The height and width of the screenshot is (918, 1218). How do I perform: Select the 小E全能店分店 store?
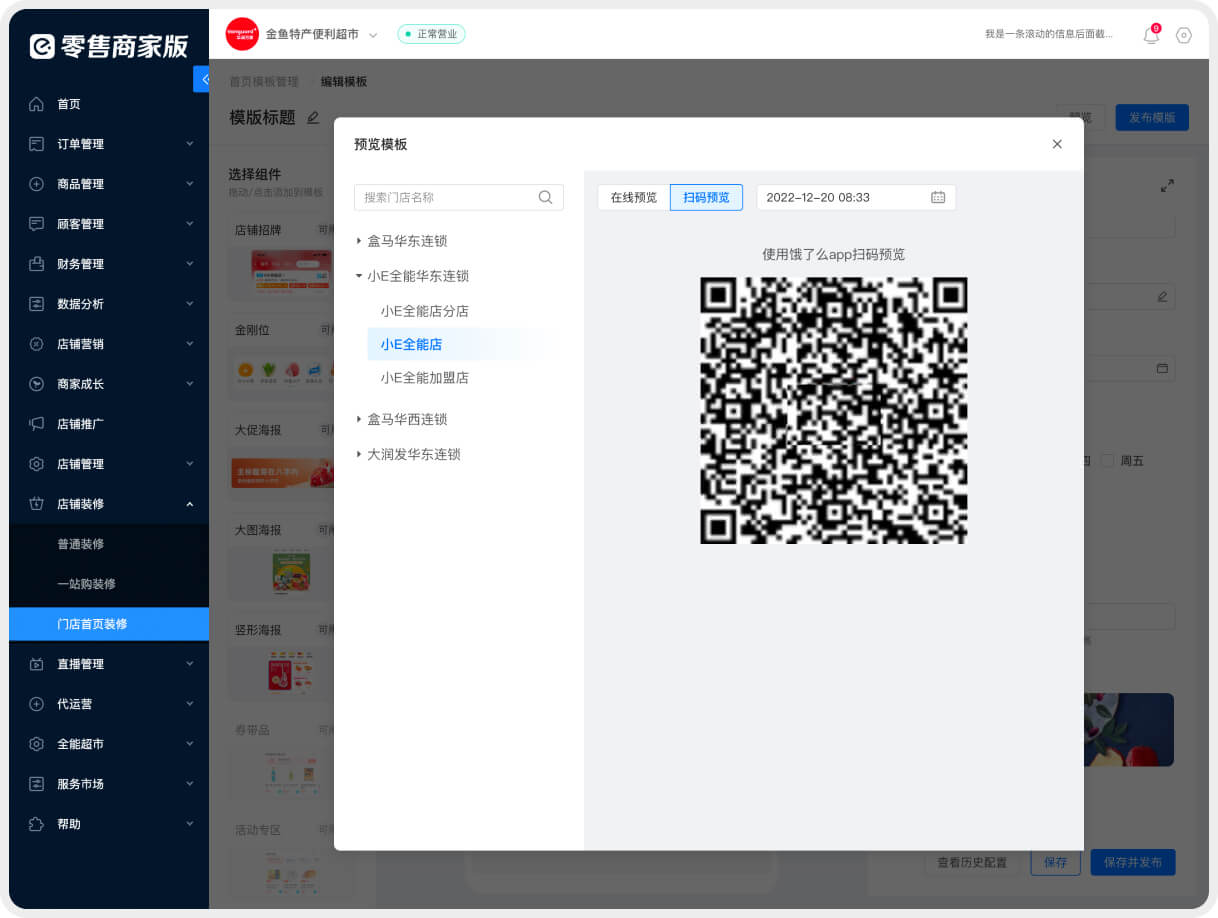(x=425, y=311)
